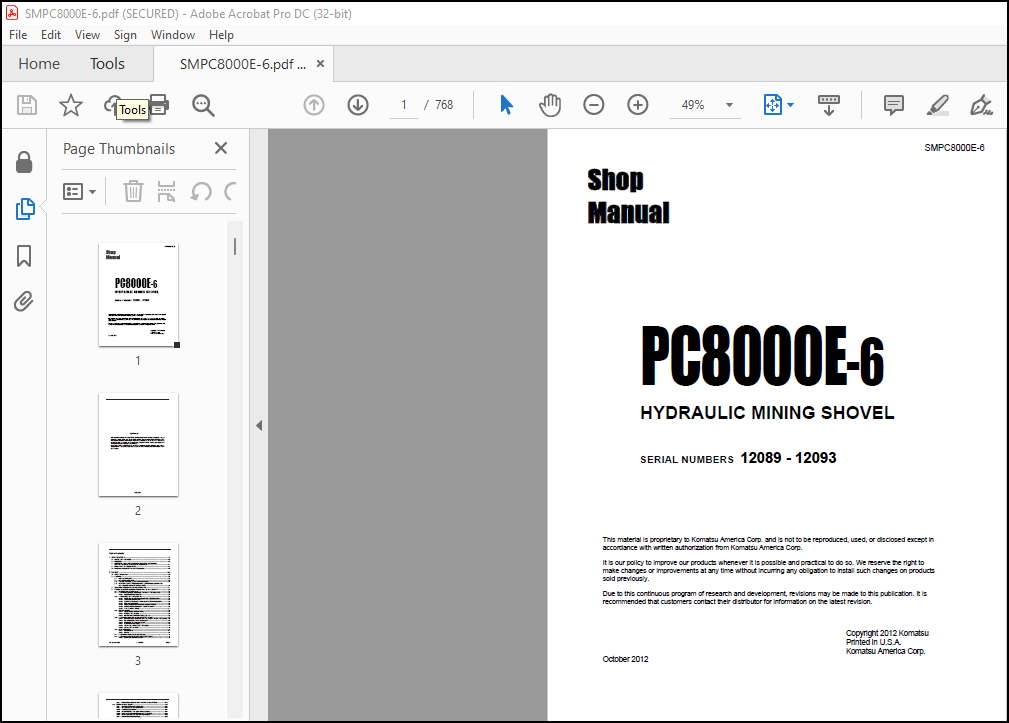Go to previous page with the up arrow
The width and height of the screenshot is (1009, 723).
coord(314,105)
